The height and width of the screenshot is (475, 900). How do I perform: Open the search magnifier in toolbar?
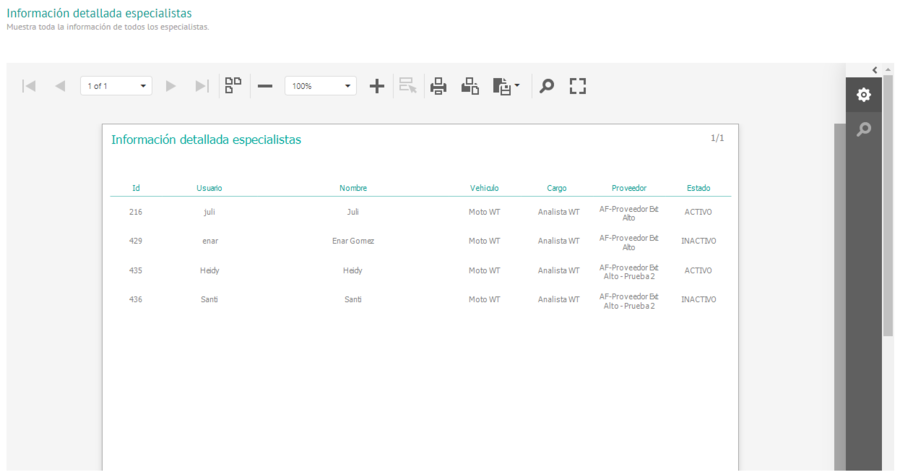[x=546, y=86]
